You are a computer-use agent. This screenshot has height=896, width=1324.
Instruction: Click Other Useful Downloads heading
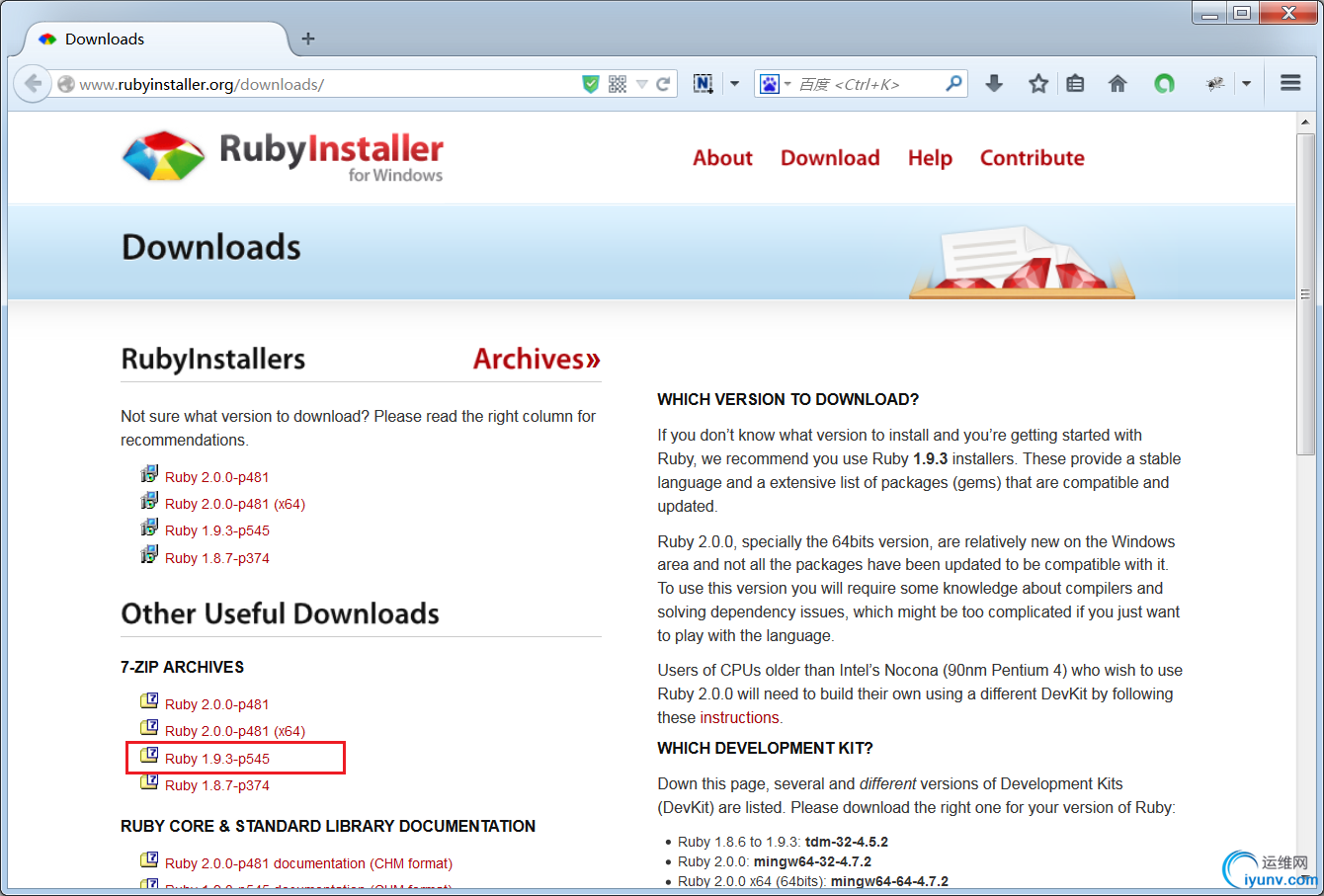coord(280,613)
